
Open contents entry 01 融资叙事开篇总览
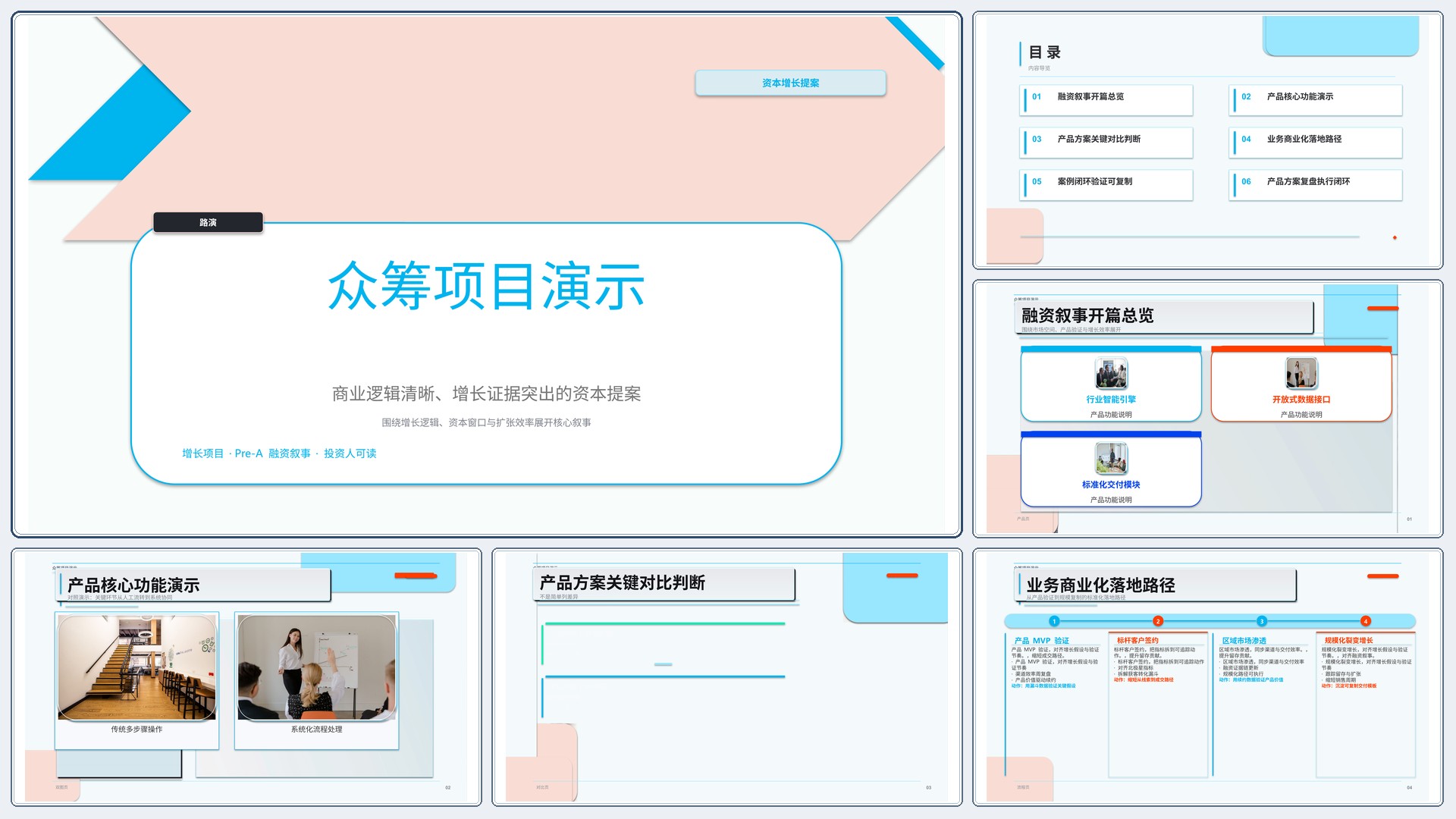(1107, 100)
